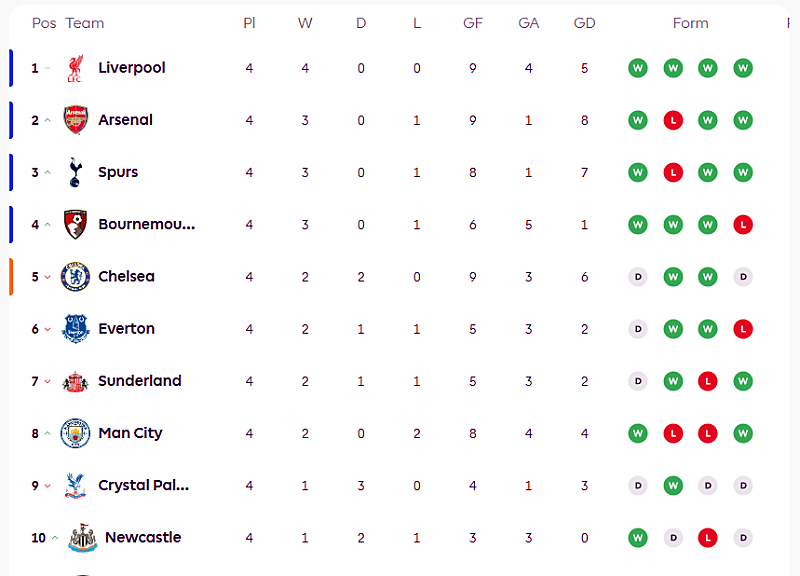Click Chelsea's first draw form badge

[x=638, y=277]
